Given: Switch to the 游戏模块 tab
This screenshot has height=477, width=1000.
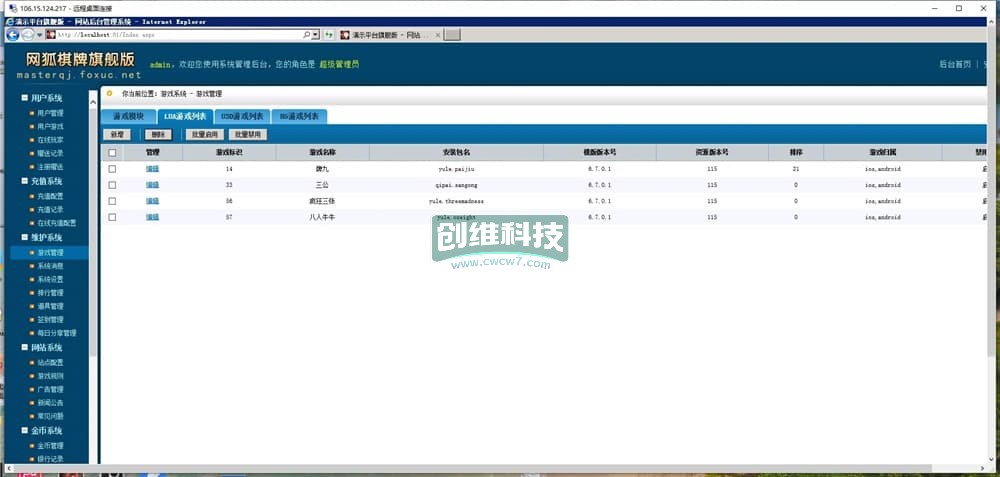Looking at the screenshot, I should click(128, 117).
